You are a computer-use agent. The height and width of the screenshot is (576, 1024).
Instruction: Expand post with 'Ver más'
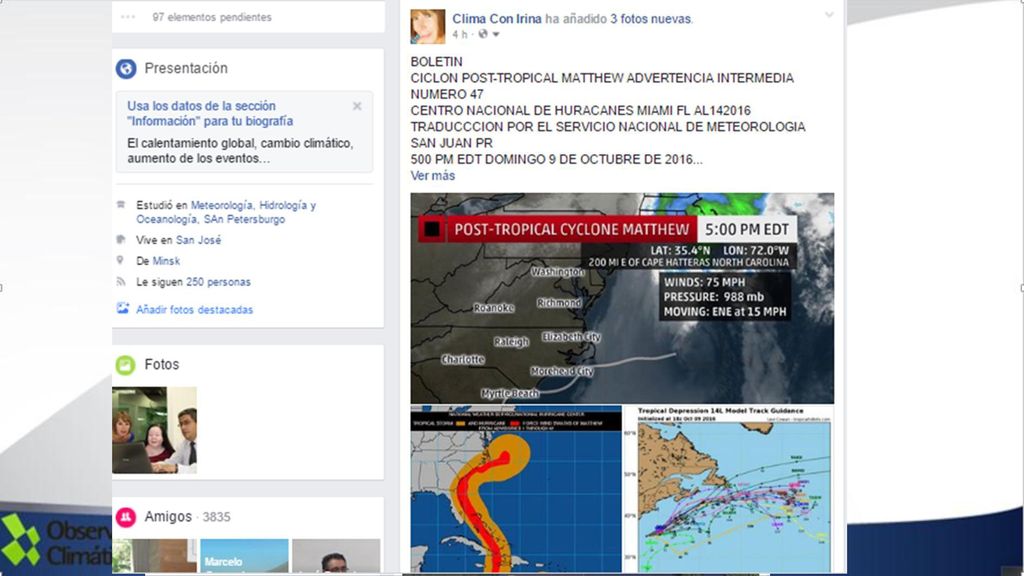432,176
